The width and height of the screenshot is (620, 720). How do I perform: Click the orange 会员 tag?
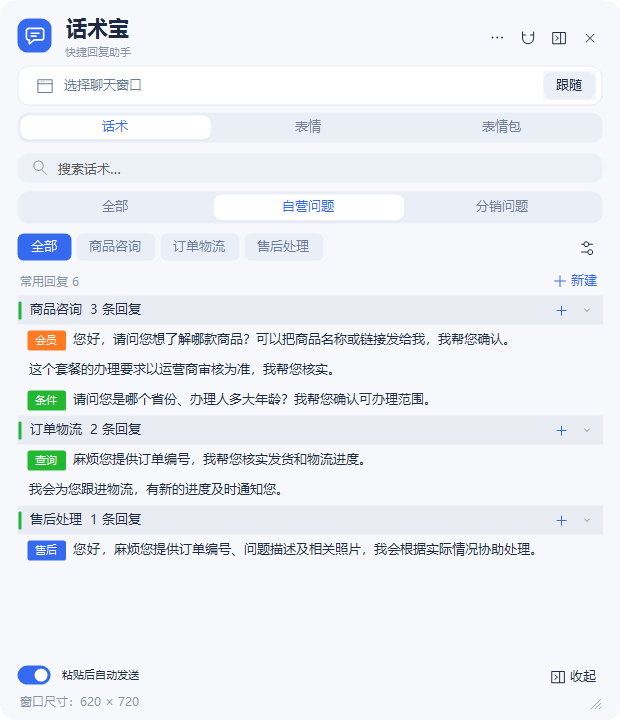[46, 340]
